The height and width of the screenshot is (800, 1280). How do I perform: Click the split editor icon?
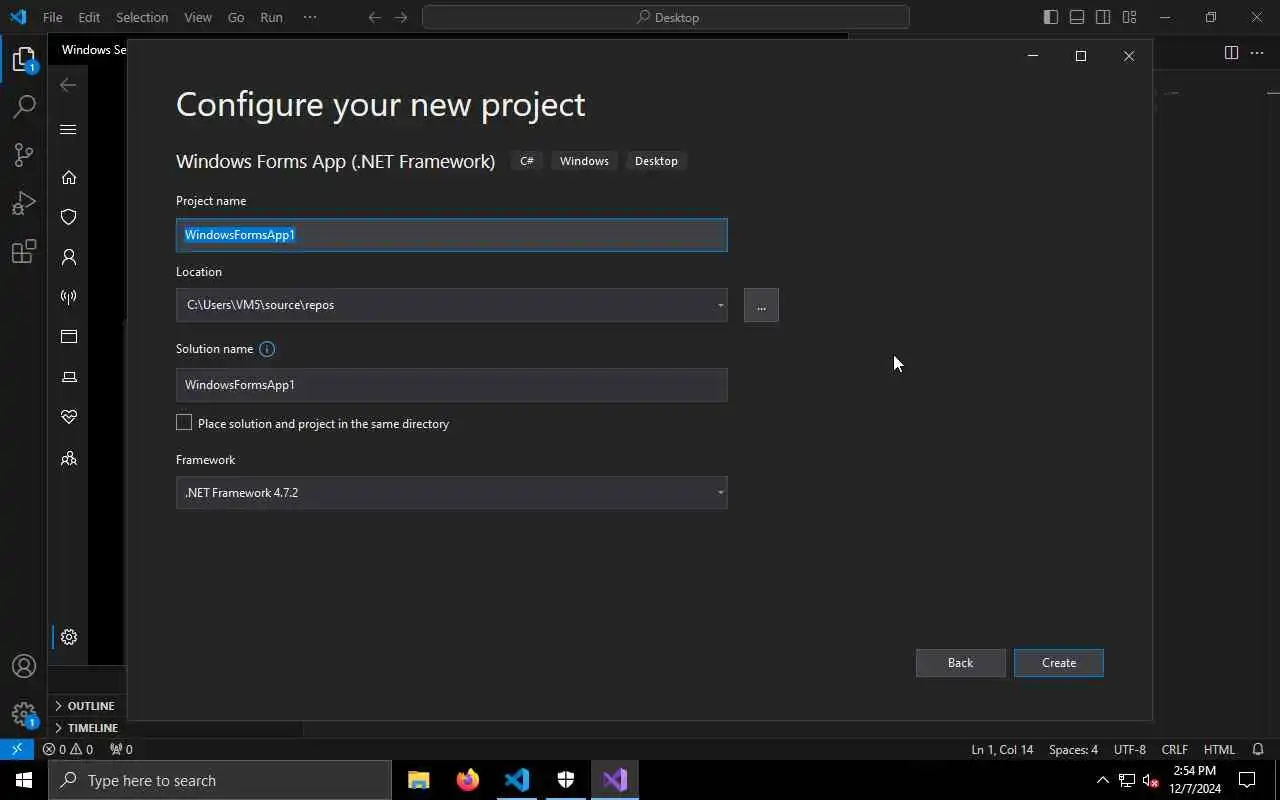click(x=1231, y=53)
